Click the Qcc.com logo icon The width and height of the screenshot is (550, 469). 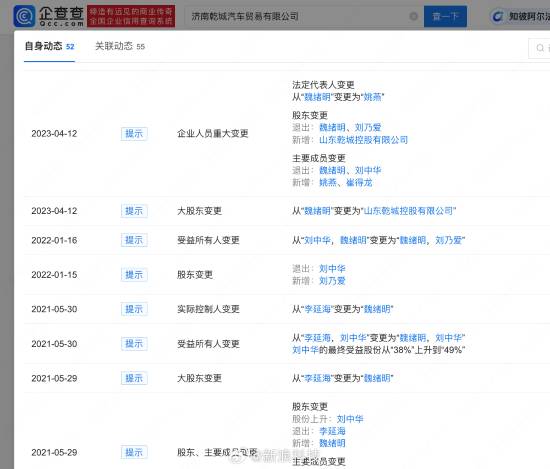pyautogui.click(x=24, y=16)
